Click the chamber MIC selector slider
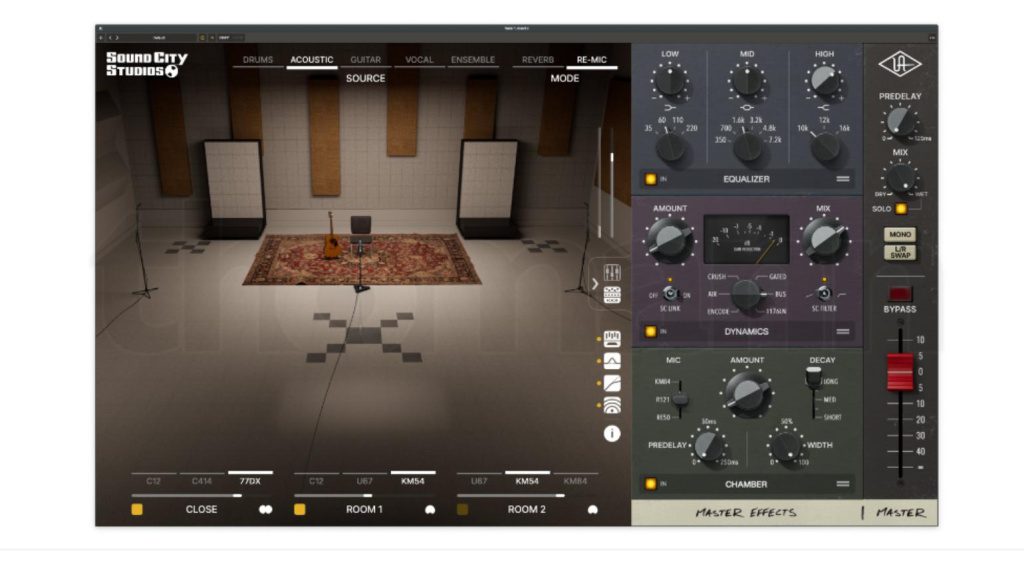The image size is (1024, 565). tap(680, 399)
